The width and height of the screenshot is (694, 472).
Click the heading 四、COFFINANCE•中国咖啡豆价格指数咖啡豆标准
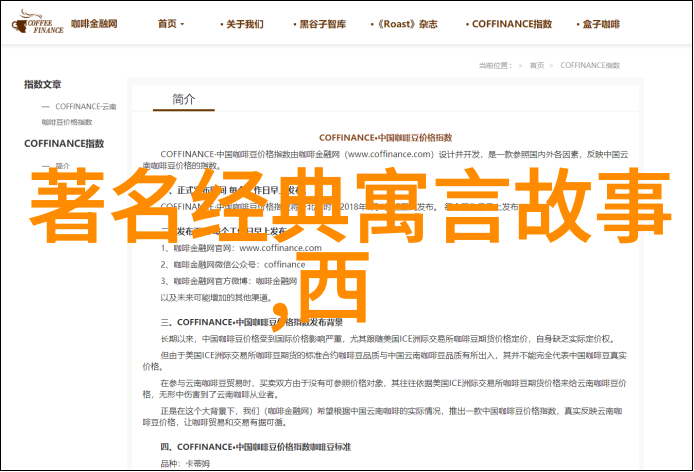pos(255,447)
